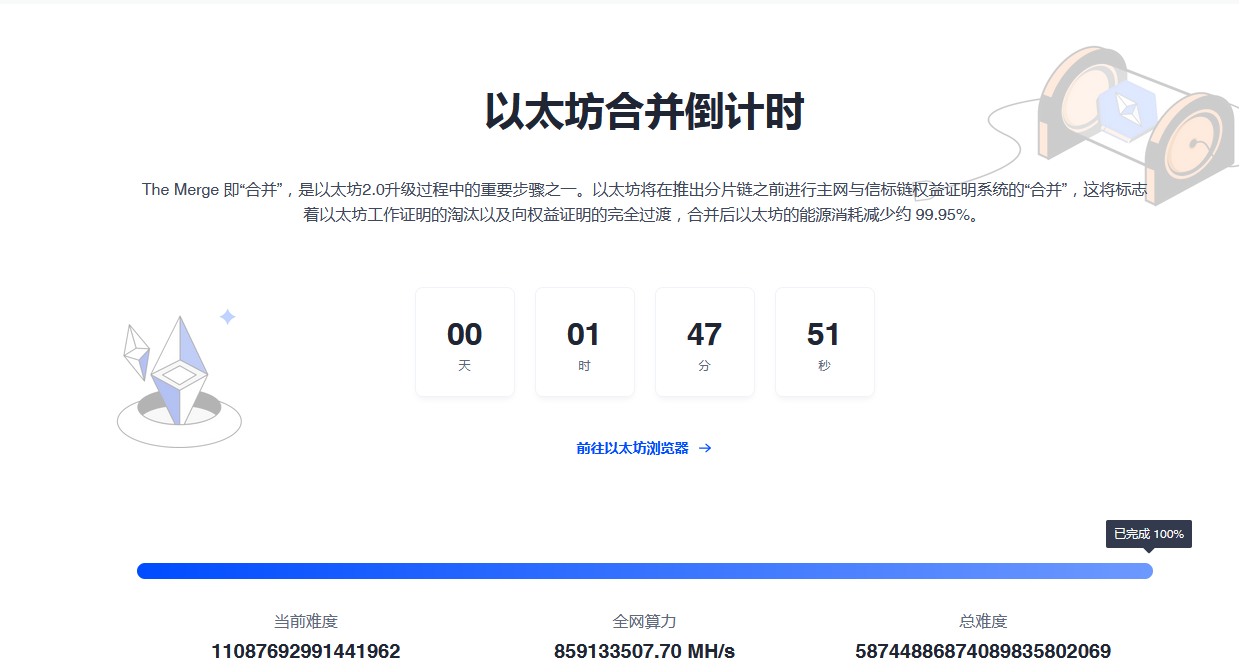Click the 以太坊合并倒计时 heading
The width and height of the screenshot is (1239, 664).
[645, 112]
